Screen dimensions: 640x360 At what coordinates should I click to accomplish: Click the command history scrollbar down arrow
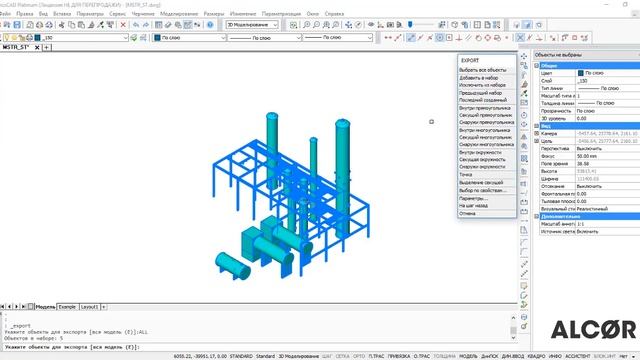coord(513,338)
